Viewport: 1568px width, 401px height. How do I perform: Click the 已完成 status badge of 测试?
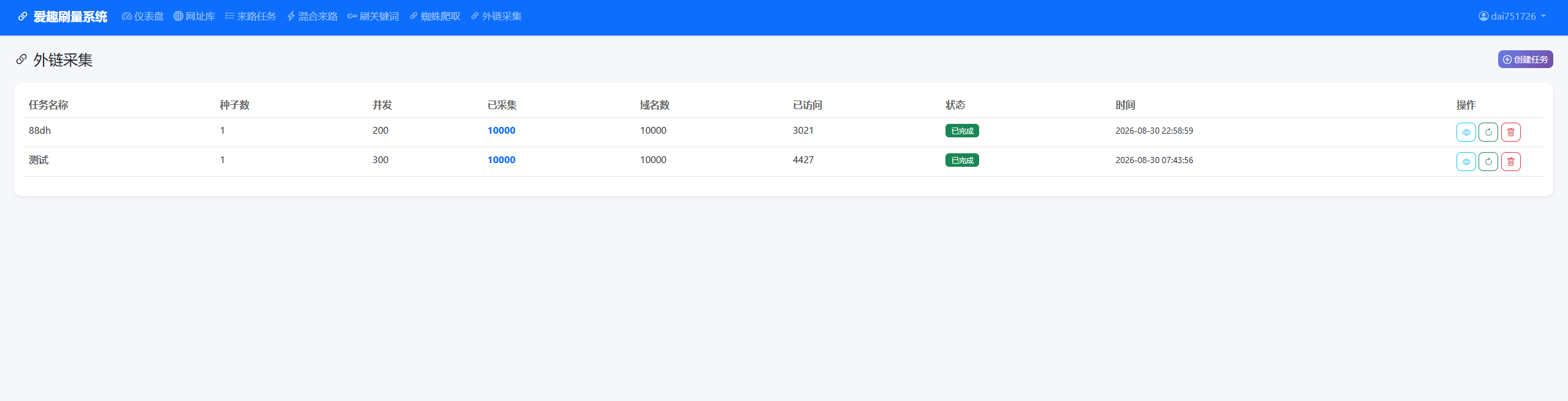962,160
